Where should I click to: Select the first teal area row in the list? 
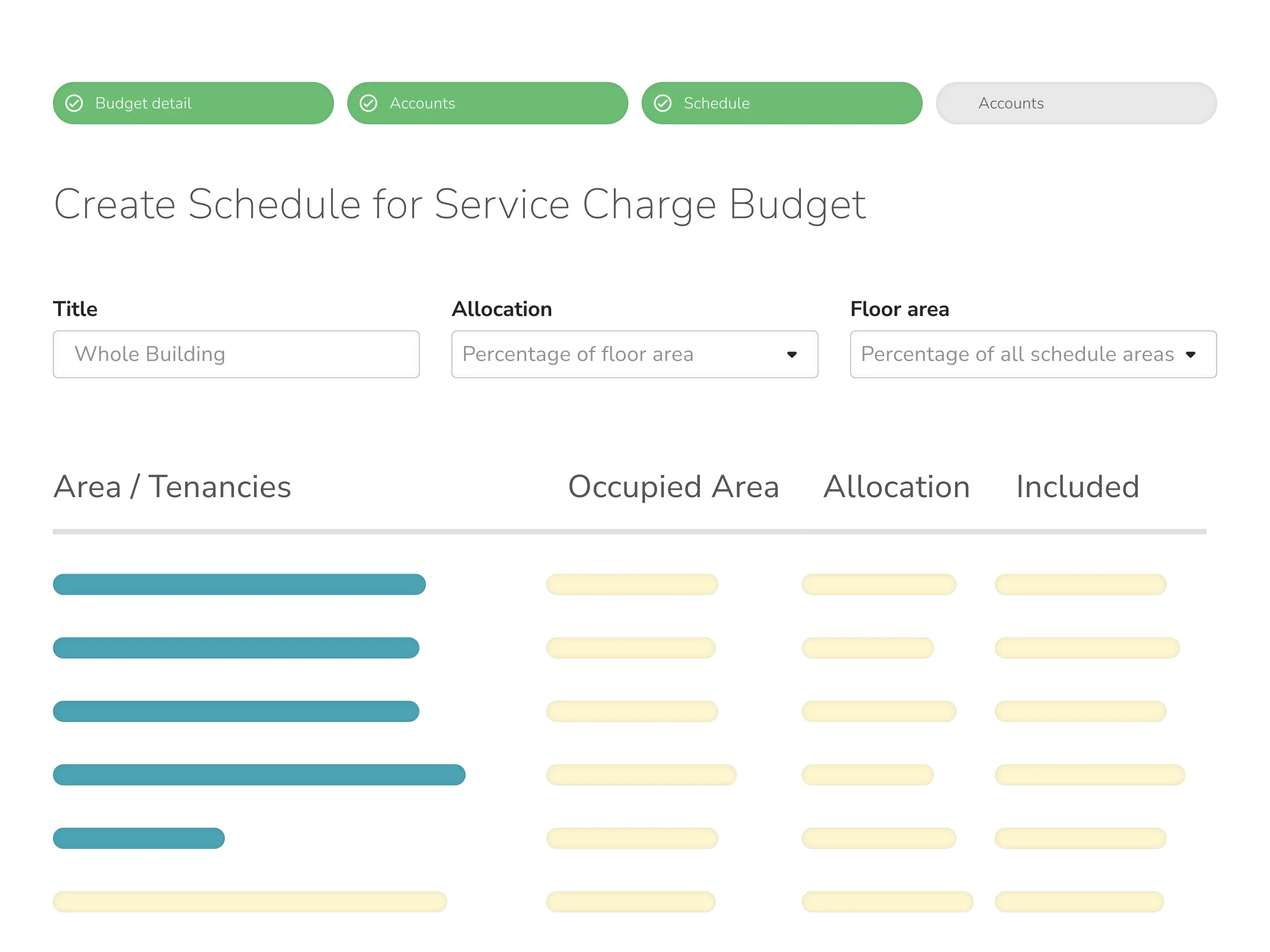click(239, 583)
